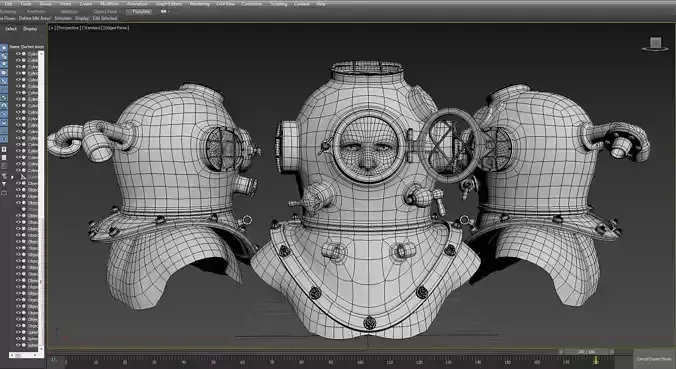Open the Display menu in scene explorer
The height and width of the screenshot is (369, 676).
pos(30,29)
